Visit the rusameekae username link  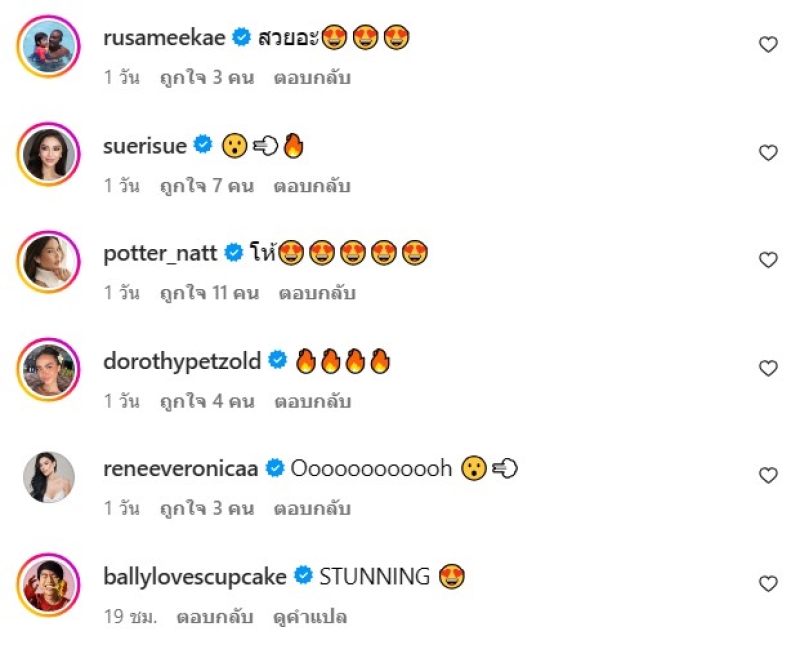click(165, 38)
